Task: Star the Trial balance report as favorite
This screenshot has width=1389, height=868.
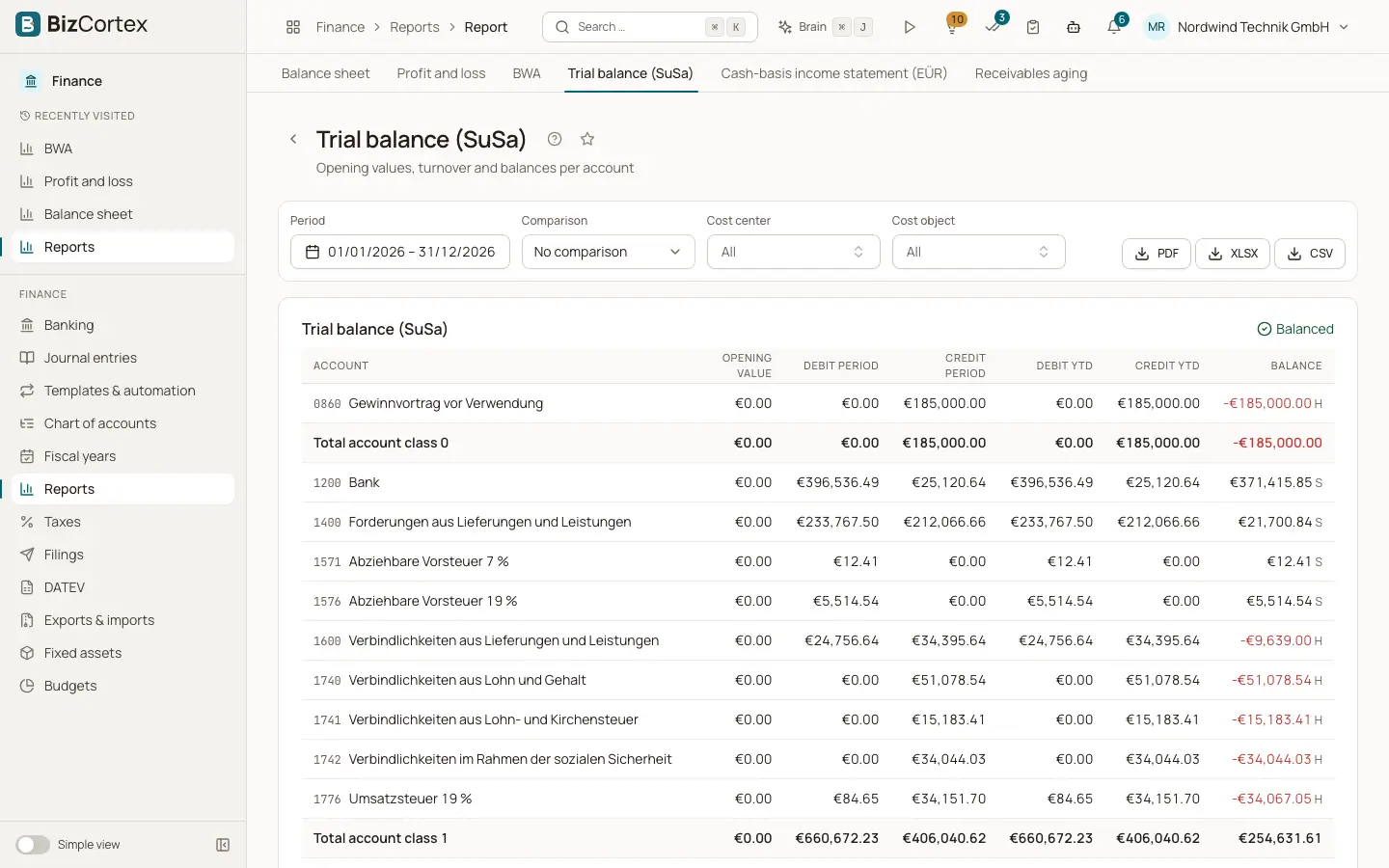Action: [587, 139]
